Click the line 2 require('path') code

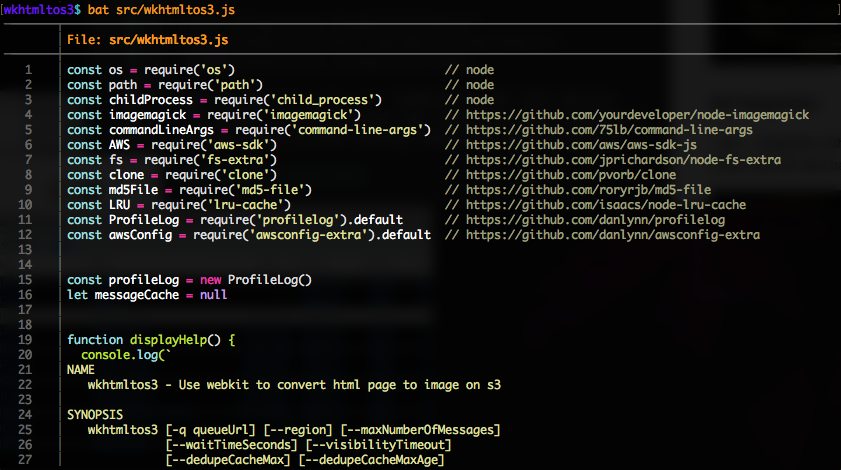point(210,85)
